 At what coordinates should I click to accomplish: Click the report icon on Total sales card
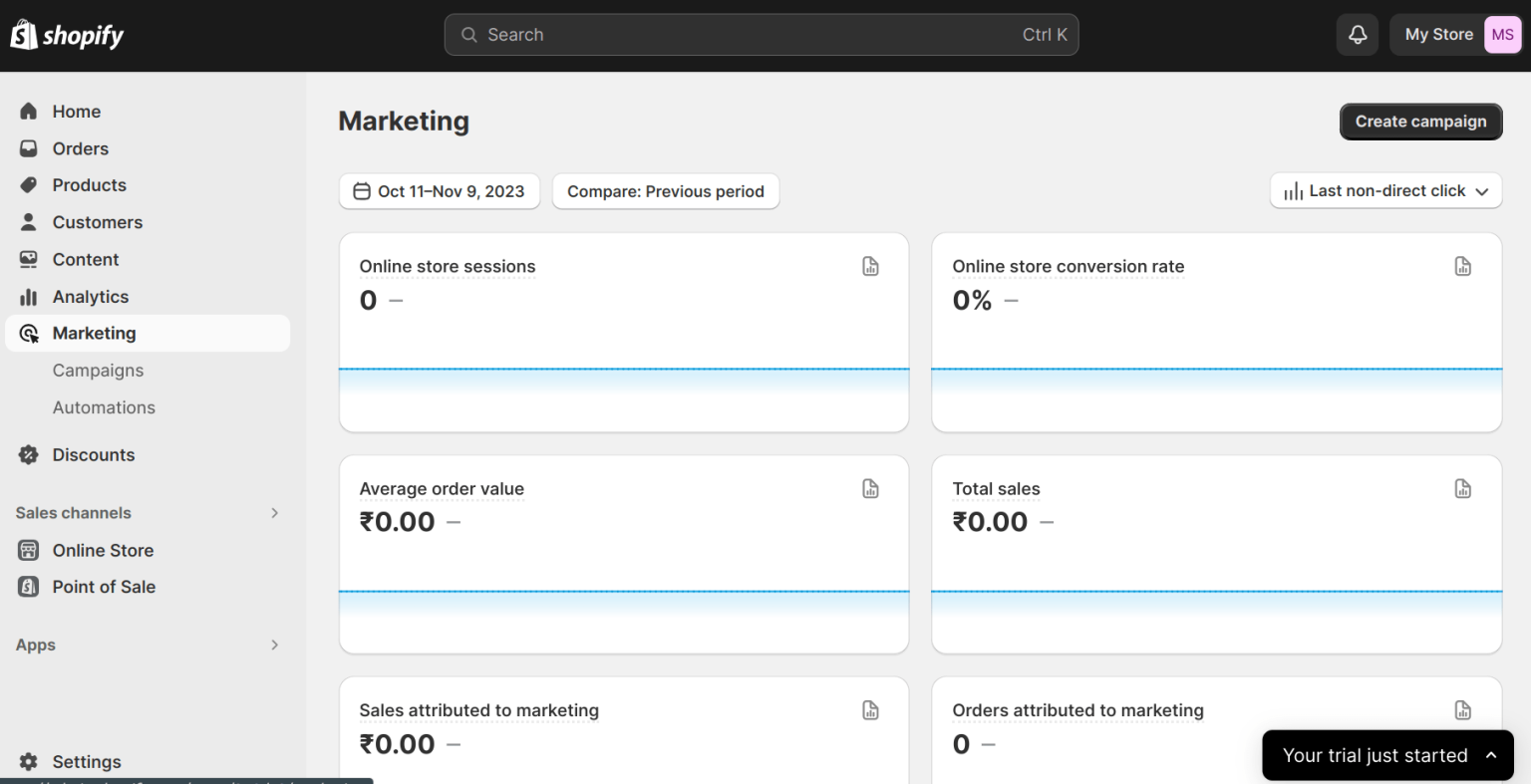pos(1462,488)
